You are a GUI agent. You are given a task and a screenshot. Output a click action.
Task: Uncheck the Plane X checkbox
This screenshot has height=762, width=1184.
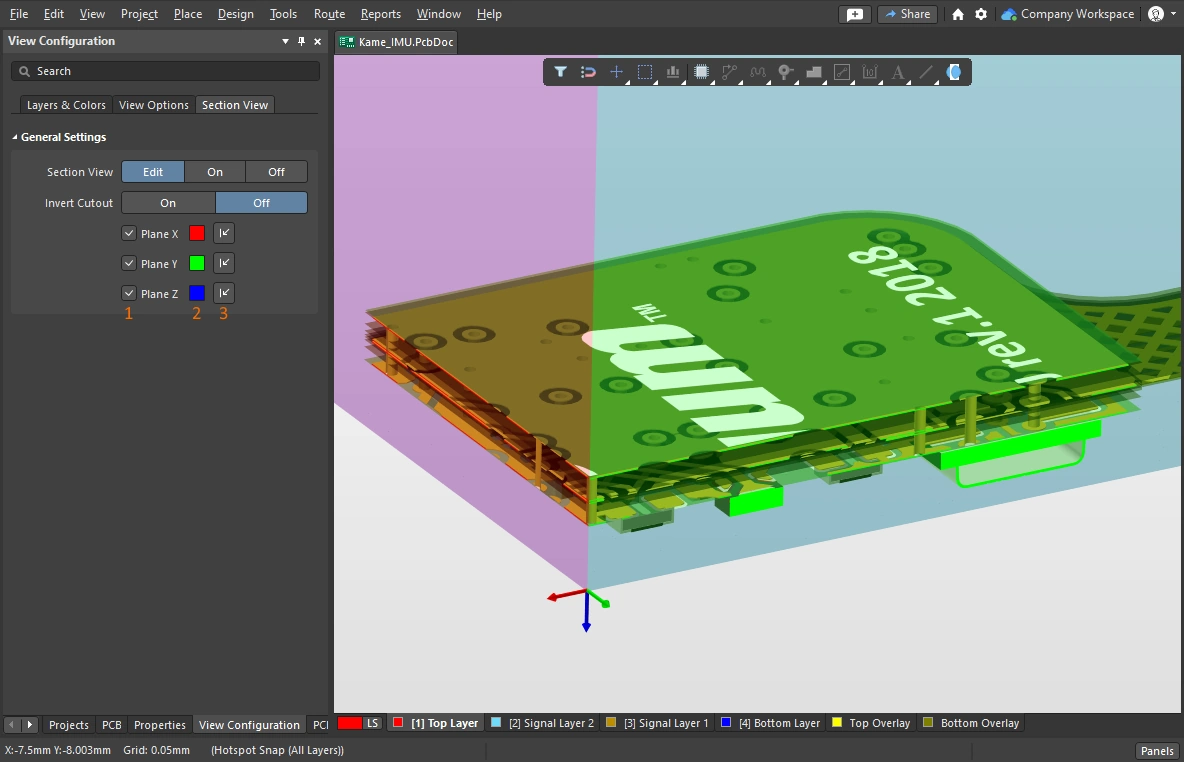coord(129,233)
